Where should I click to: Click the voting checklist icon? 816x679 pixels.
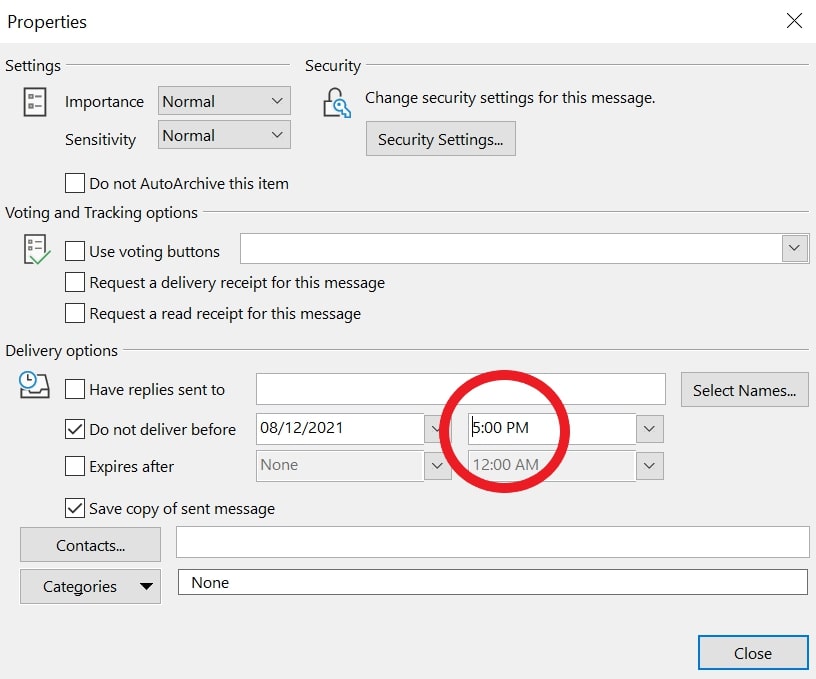(36, 249)
